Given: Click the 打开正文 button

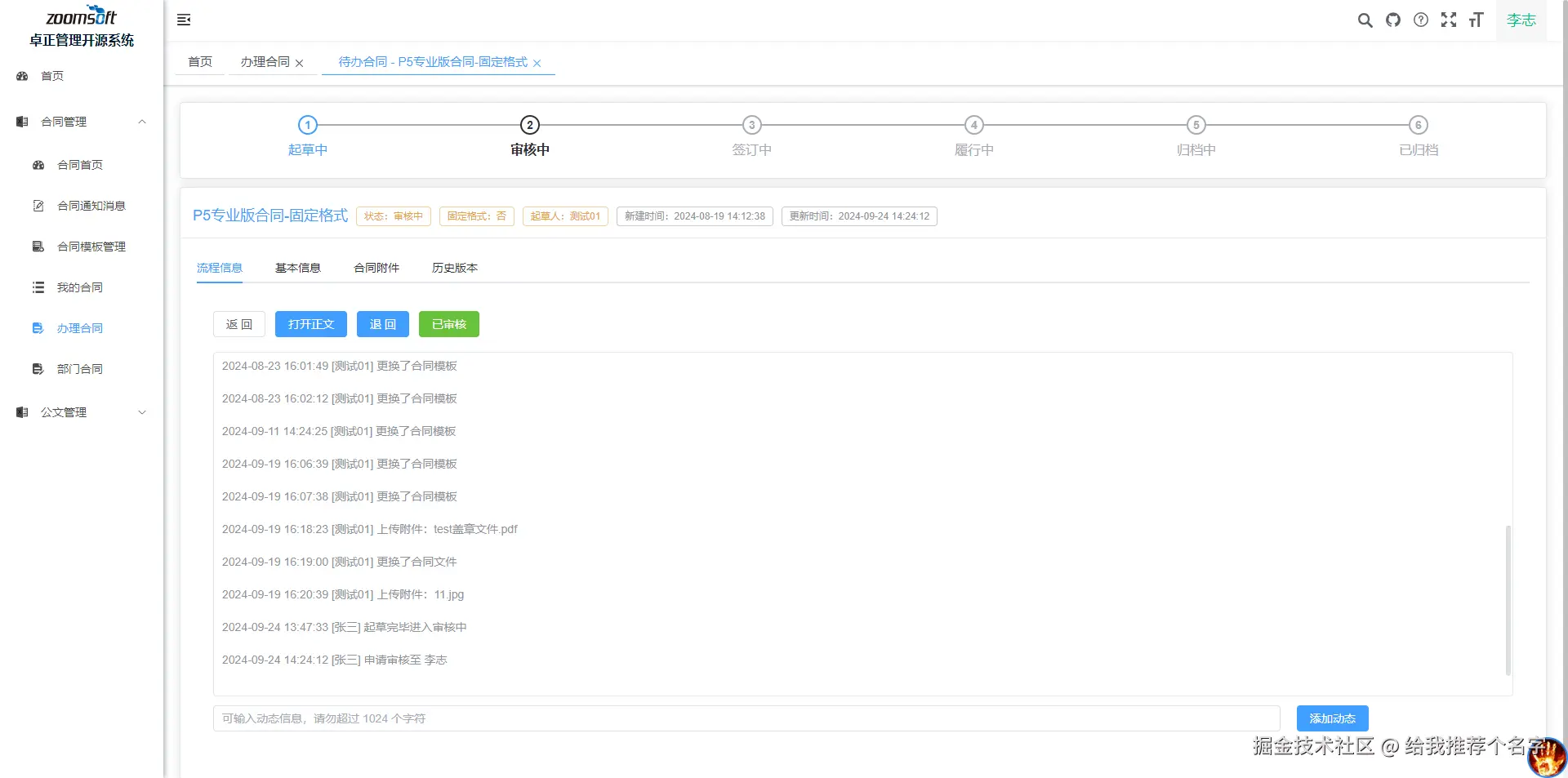Looking at the screenshot, I should pyautogui.click(x=311, y=324).
